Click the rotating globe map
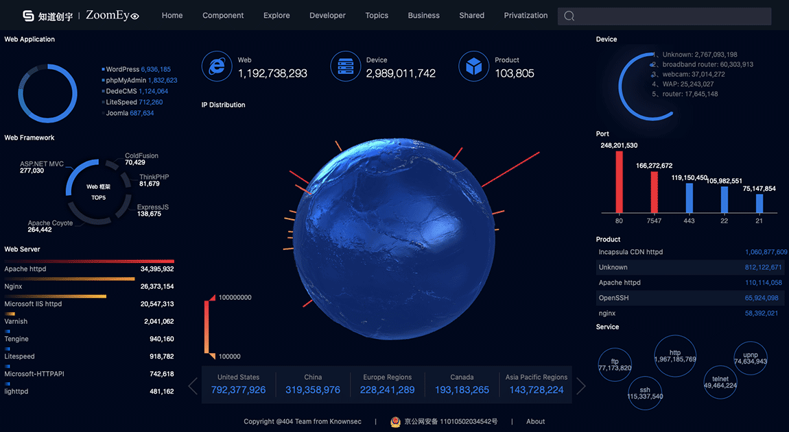Viewport: 789px width, 432px height. click(x=394, y=239)
